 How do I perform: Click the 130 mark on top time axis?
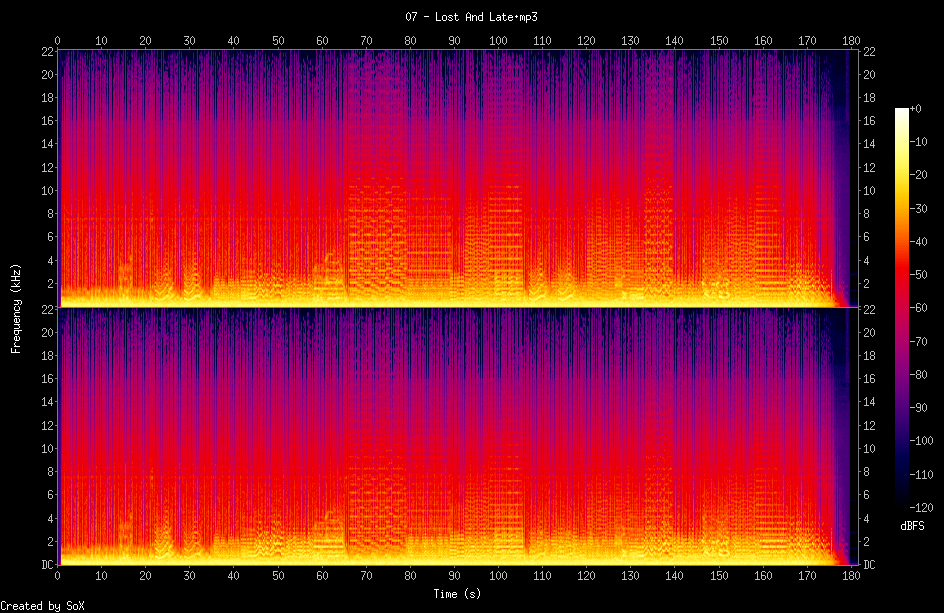point(630,40)
